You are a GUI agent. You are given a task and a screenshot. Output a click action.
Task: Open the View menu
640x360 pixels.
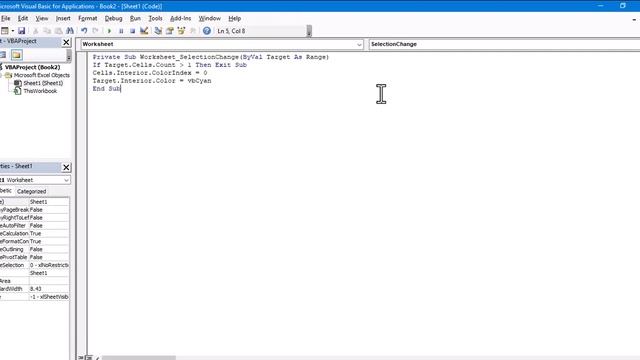click(x=42, y=18)
